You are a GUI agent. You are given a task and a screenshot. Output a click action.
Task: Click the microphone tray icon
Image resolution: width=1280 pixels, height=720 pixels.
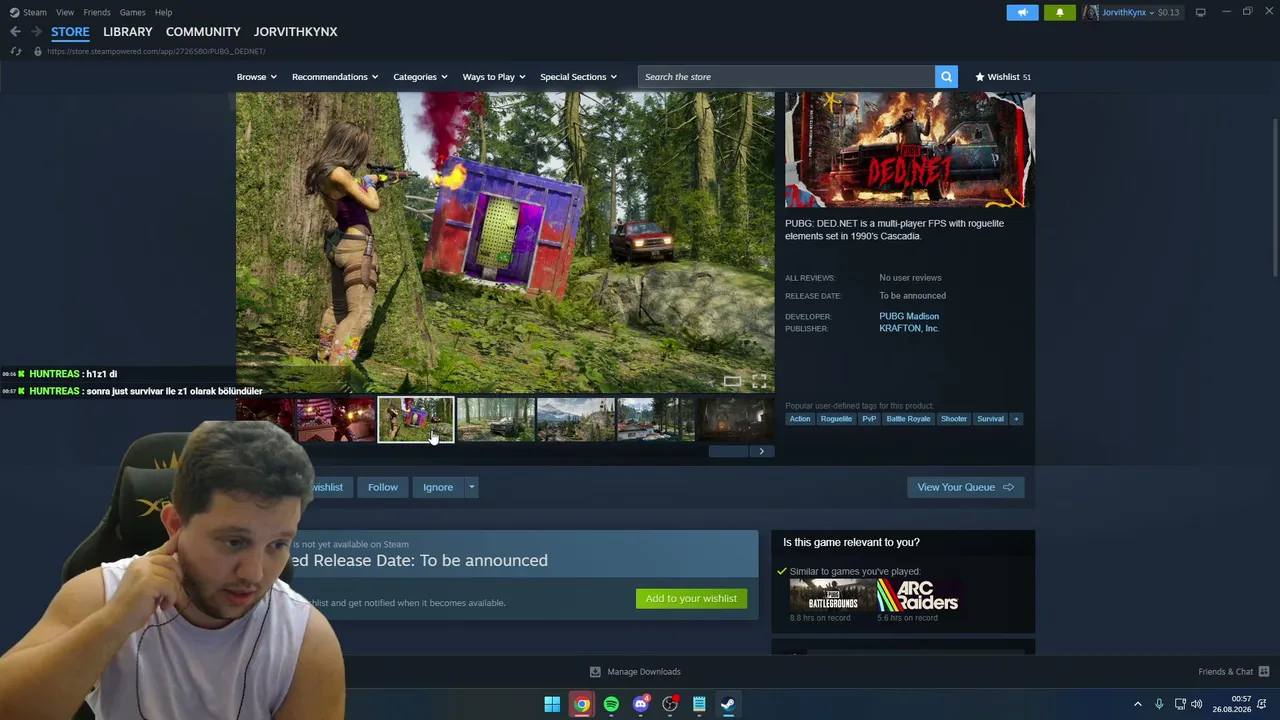(1159, 704)
